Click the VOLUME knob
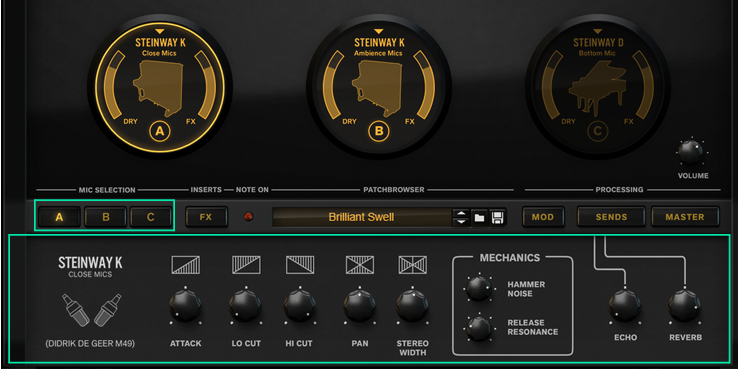The image size is (739, 371). (x=691, y=152)
